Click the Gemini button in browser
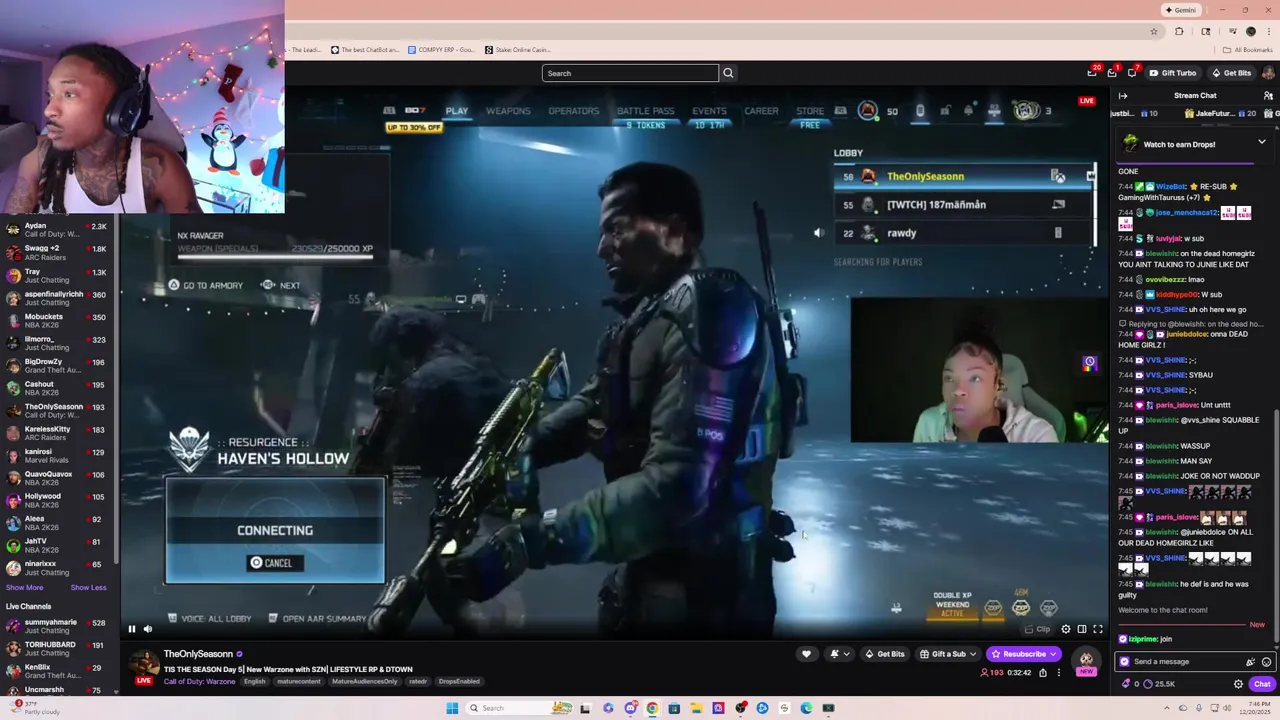The height and width of the screenshot is (720, 1280). pos(1181,10)
